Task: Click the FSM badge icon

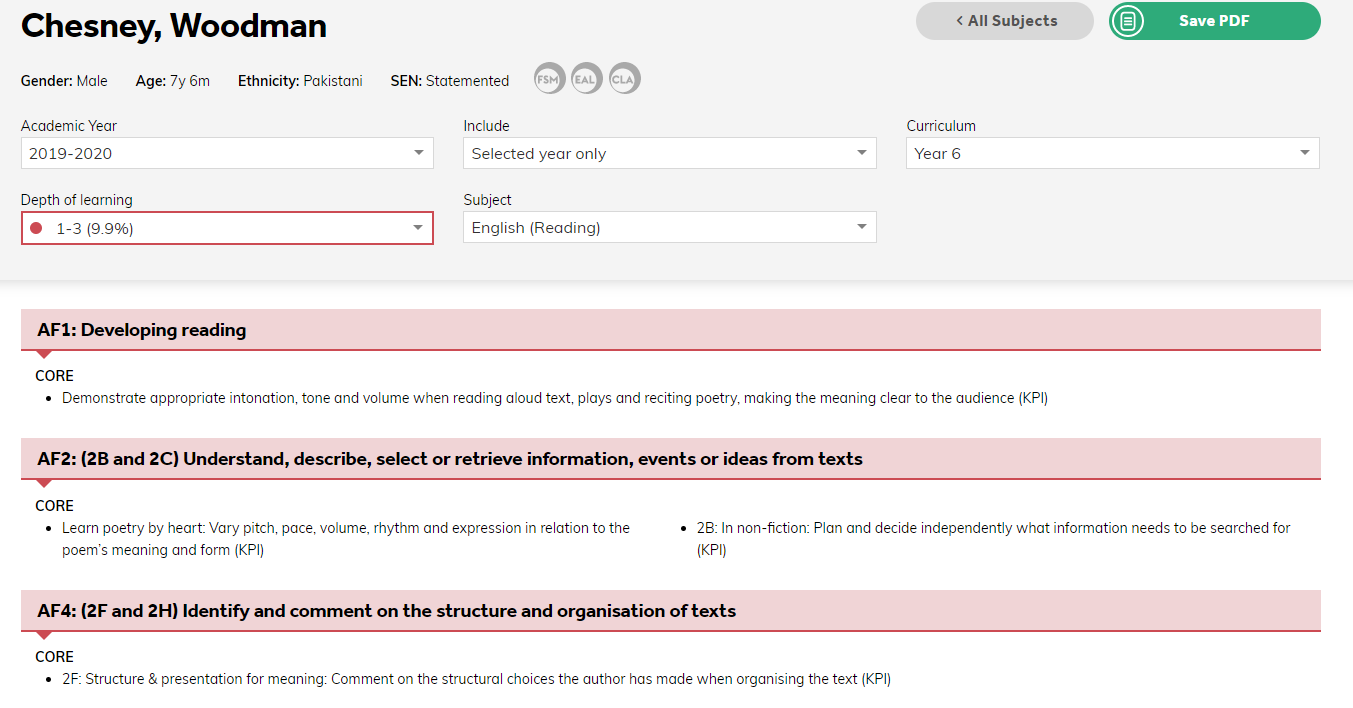Action: 549,79
